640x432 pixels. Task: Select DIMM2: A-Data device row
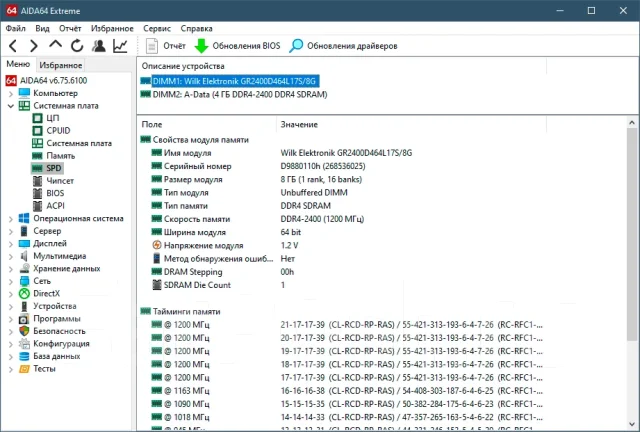tap(240, 95)
